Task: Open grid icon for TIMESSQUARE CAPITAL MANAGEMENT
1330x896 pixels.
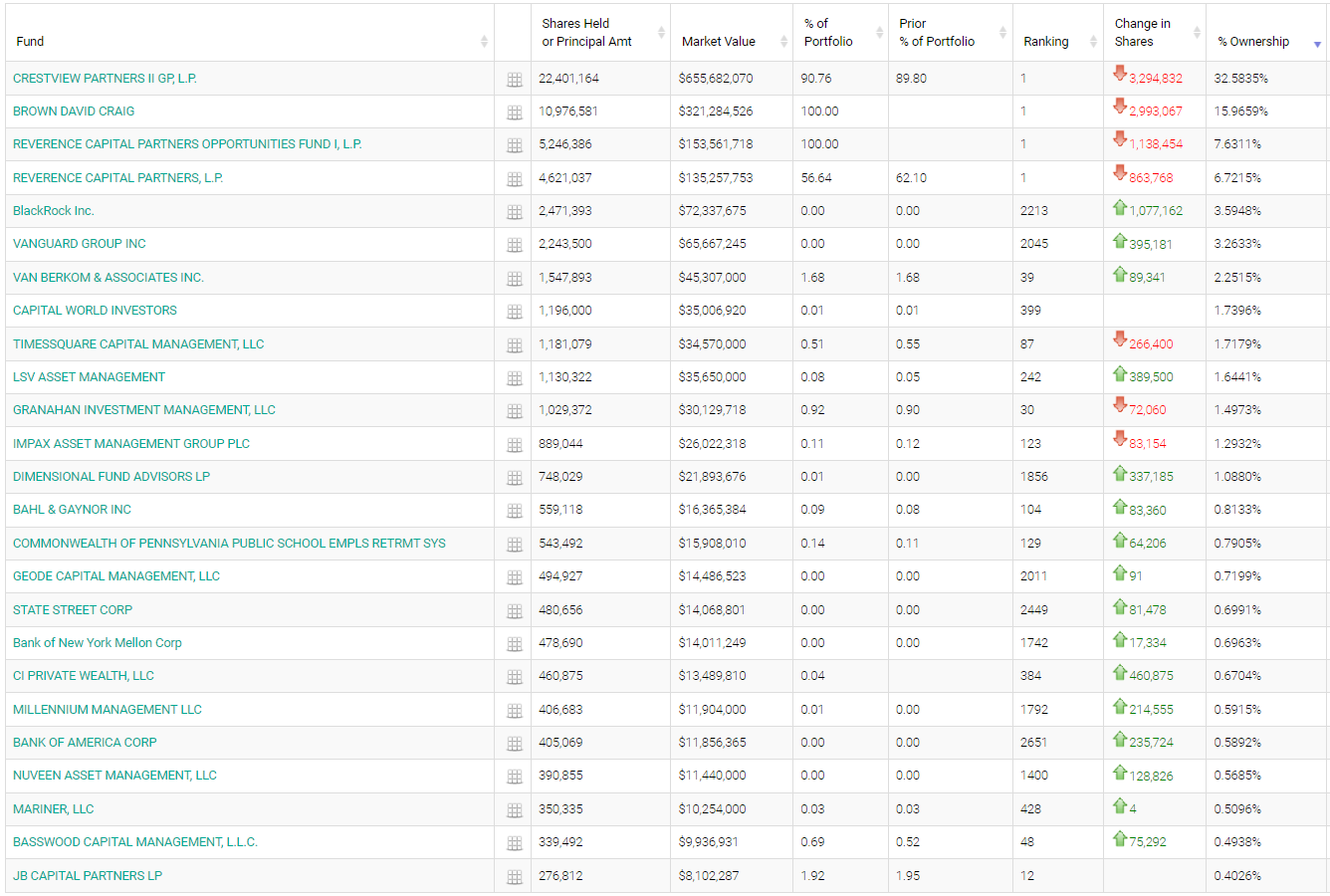Action: pyautogui.click(x=515, y=345)
